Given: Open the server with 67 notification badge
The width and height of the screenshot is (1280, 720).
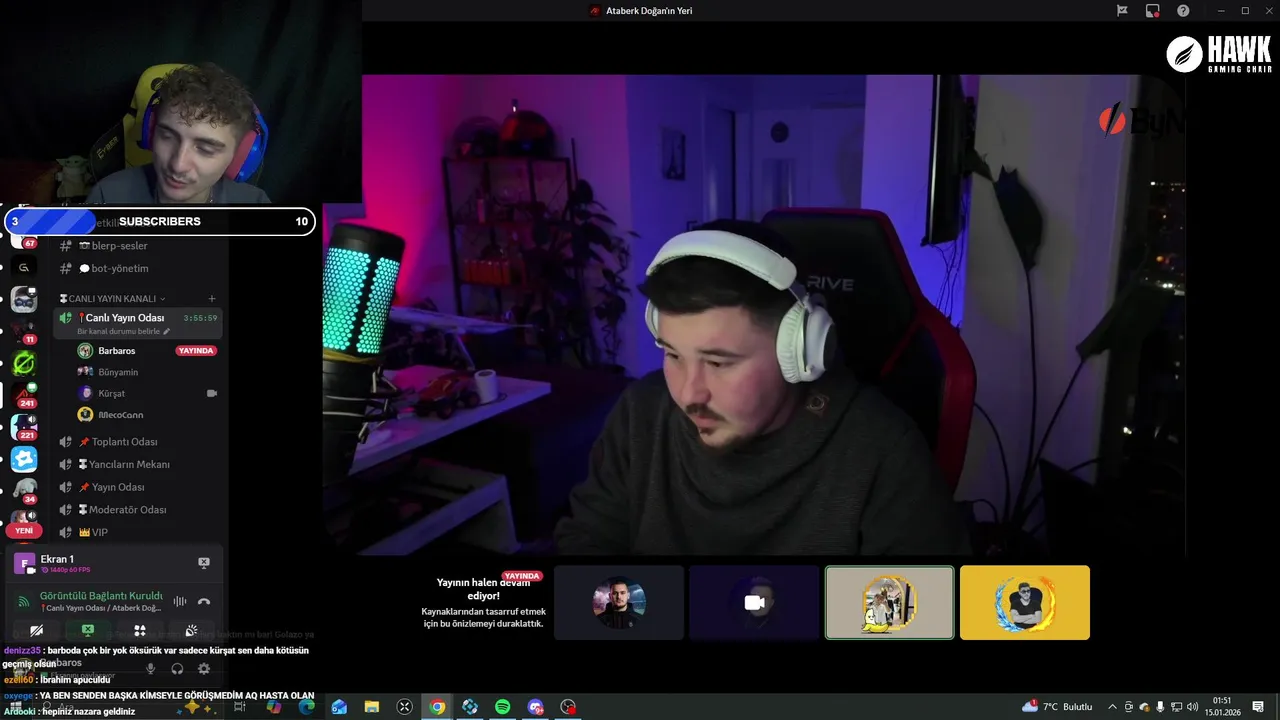Looking at the screenshot, I should (24, 238).
